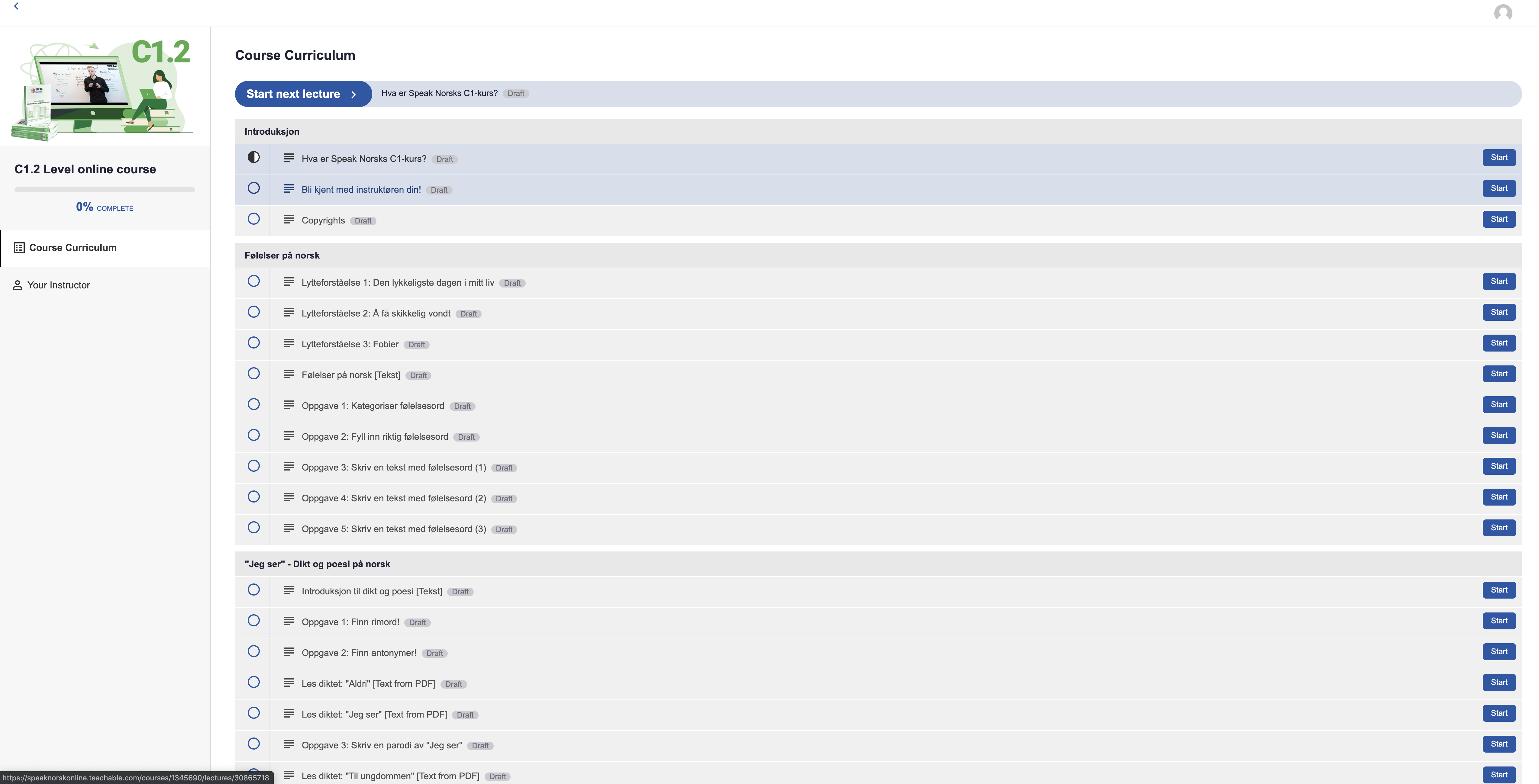The image size is (1539, 784).
Task: Toggle completion circle for Lytteforståelse 1
Action: [x=254, y=281]
